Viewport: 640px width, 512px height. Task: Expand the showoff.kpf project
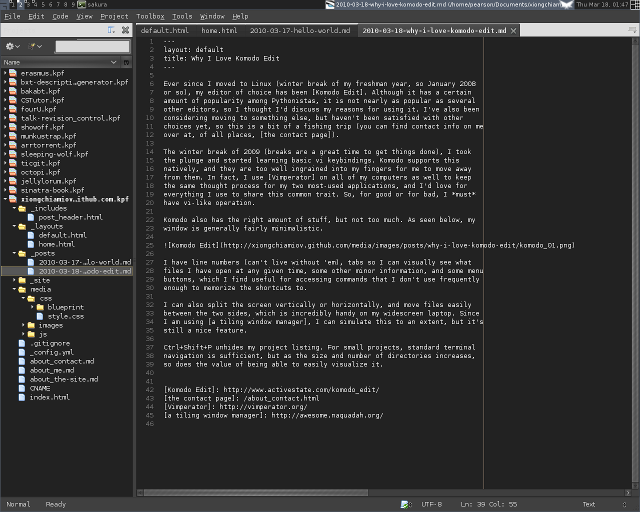point(5,127)
